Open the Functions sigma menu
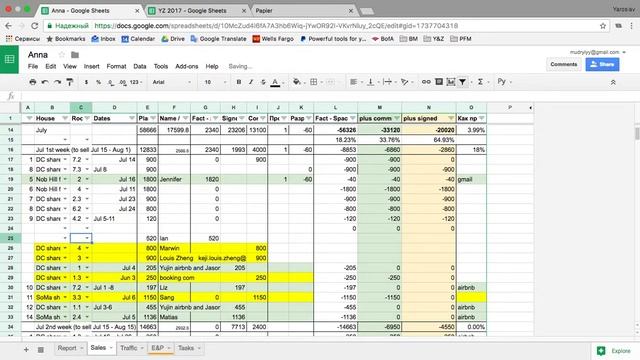This screenshot has width=640, height=360. point(480,82)
